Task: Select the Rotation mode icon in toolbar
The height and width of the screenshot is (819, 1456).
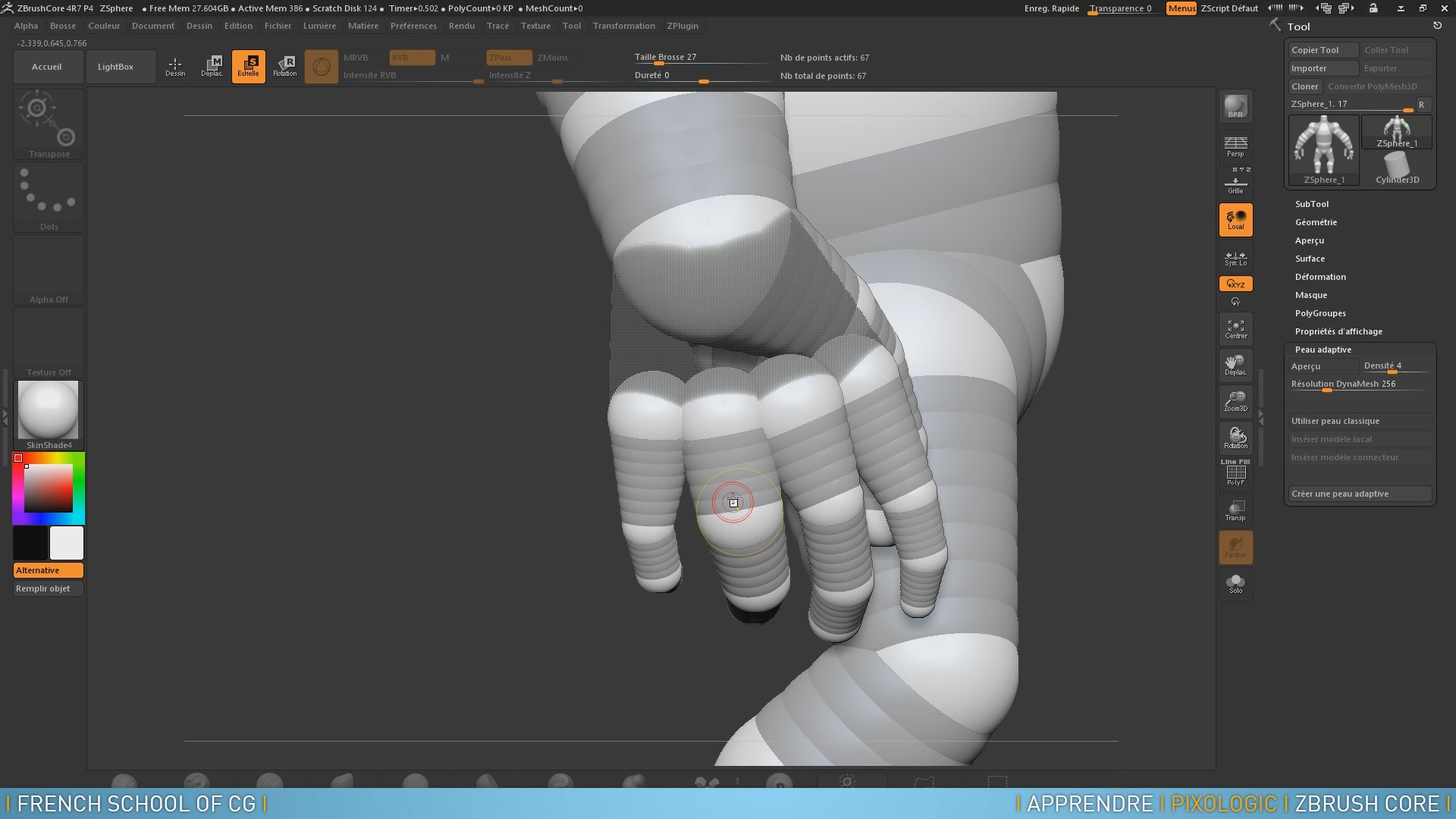Action: pyautogui.click(x=285, y=67)
